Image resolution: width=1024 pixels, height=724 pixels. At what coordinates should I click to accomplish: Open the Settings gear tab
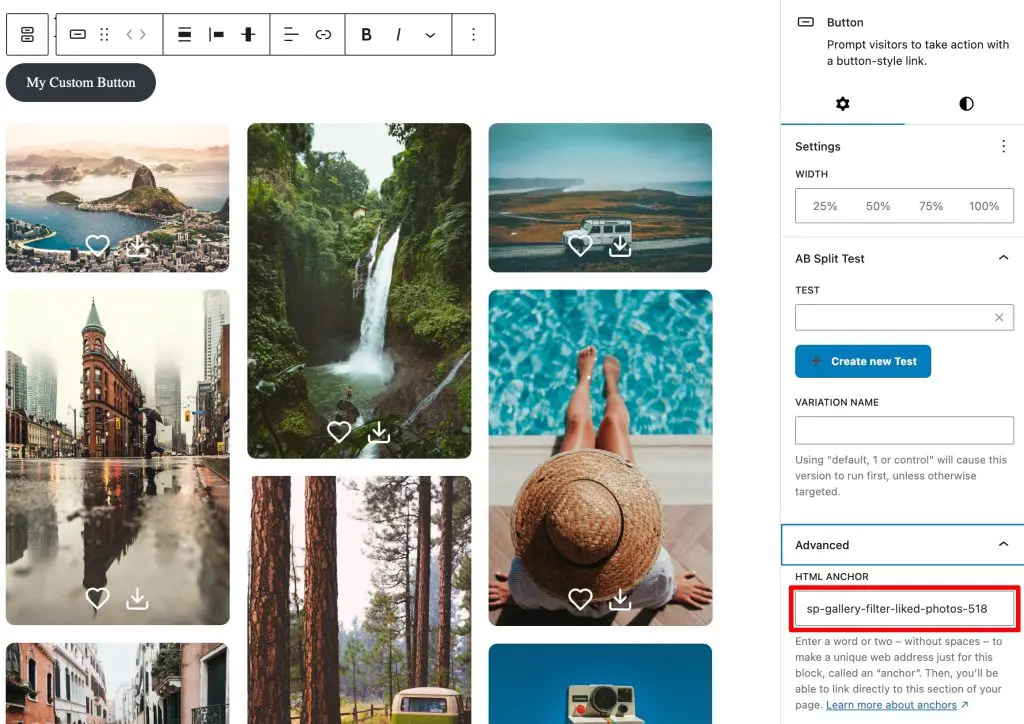coord(842,104)
